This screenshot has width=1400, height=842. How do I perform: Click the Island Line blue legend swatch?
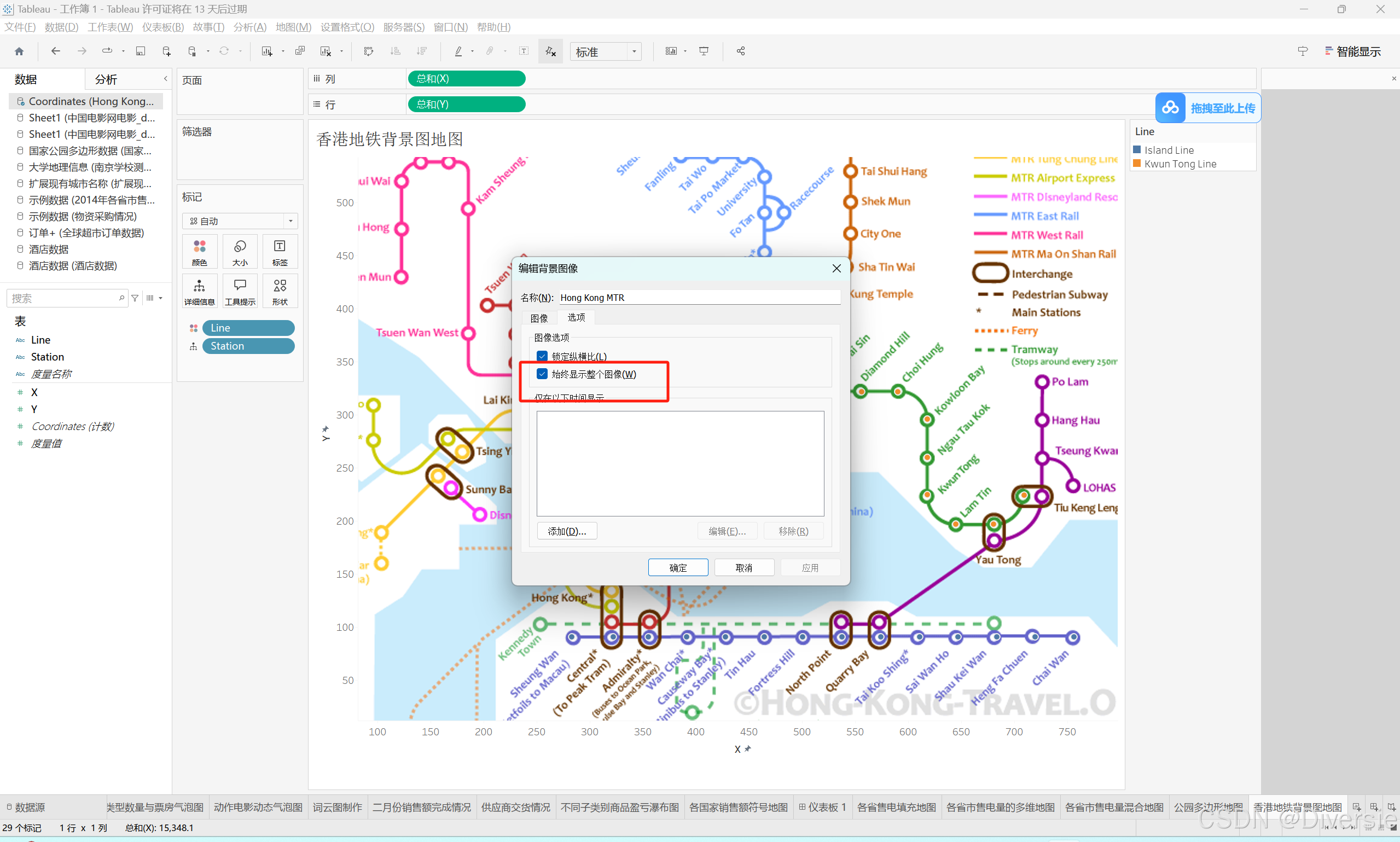click(x=1137, y=150)
